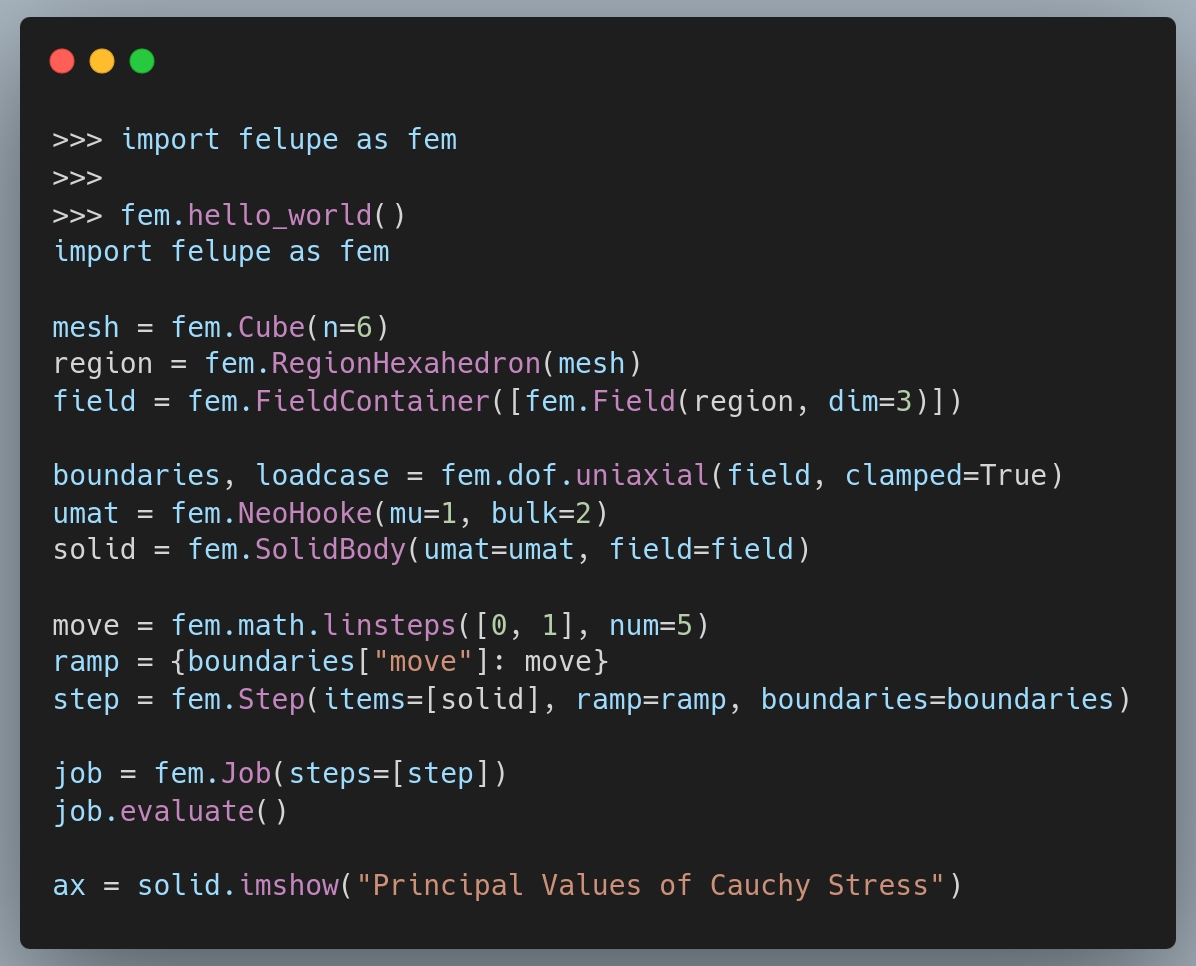Click "FieldContainer" in the field line

372,401
